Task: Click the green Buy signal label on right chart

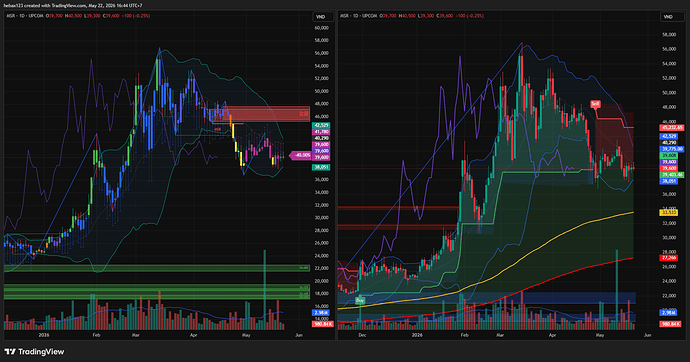Action: click(360, 301)
